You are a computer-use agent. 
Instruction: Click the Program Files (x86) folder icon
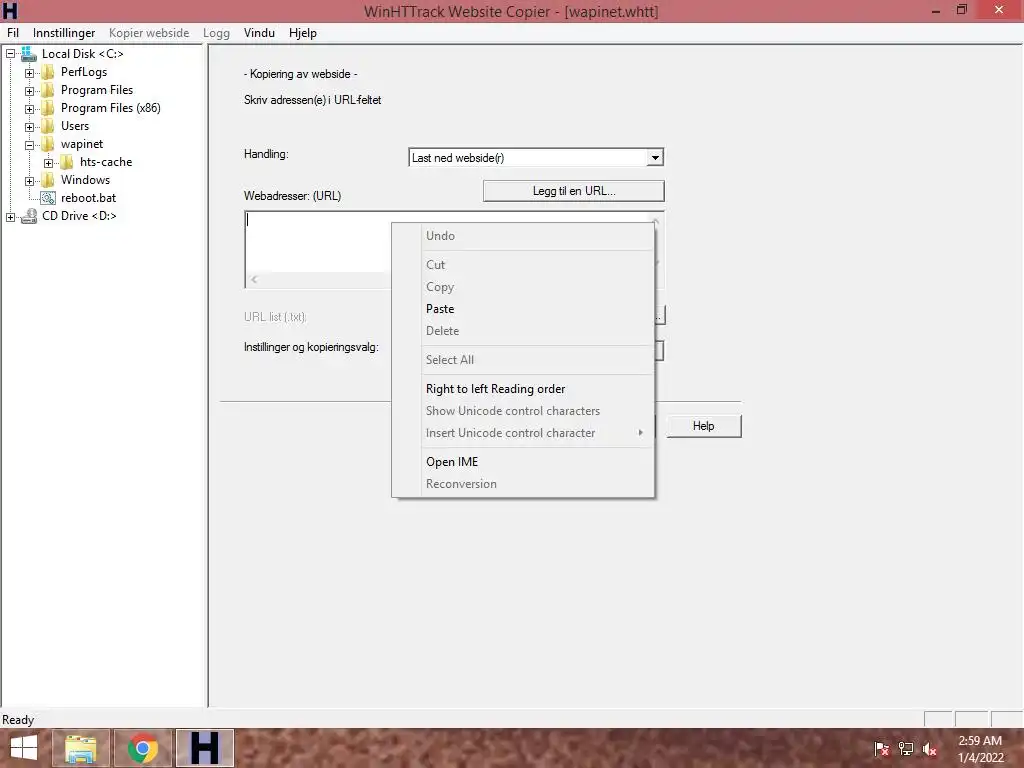coord(48,108)
